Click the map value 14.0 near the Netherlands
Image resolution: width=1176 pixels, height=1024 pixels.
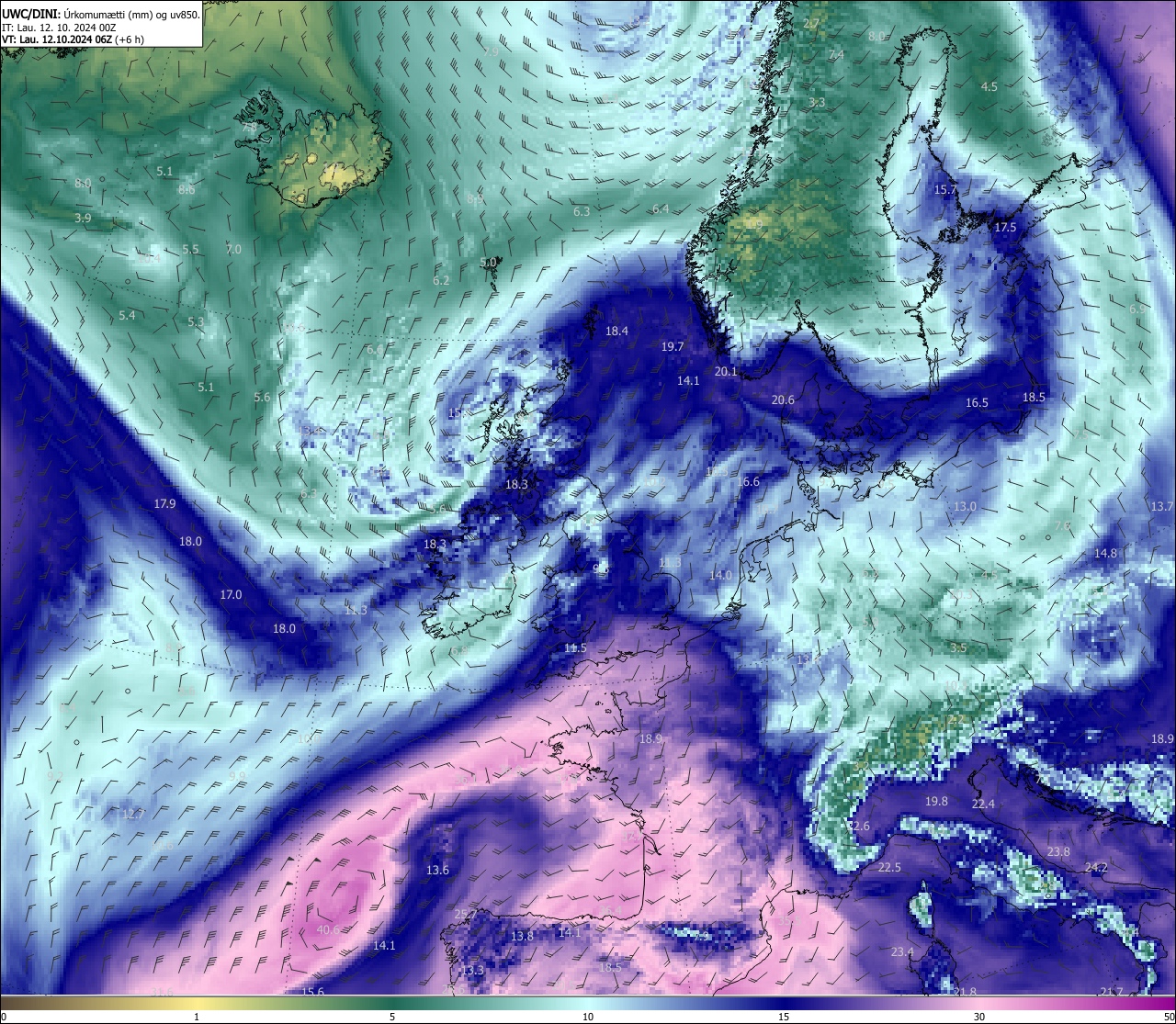(x=720, y=575)
